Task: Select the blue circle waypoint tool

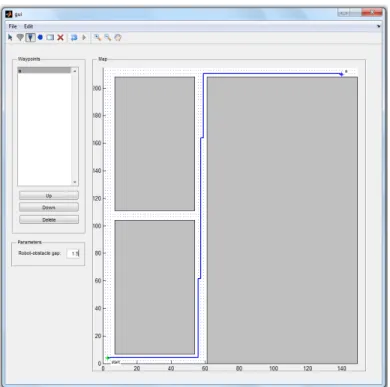Action: pyautogui.click(x=40, y=37)
